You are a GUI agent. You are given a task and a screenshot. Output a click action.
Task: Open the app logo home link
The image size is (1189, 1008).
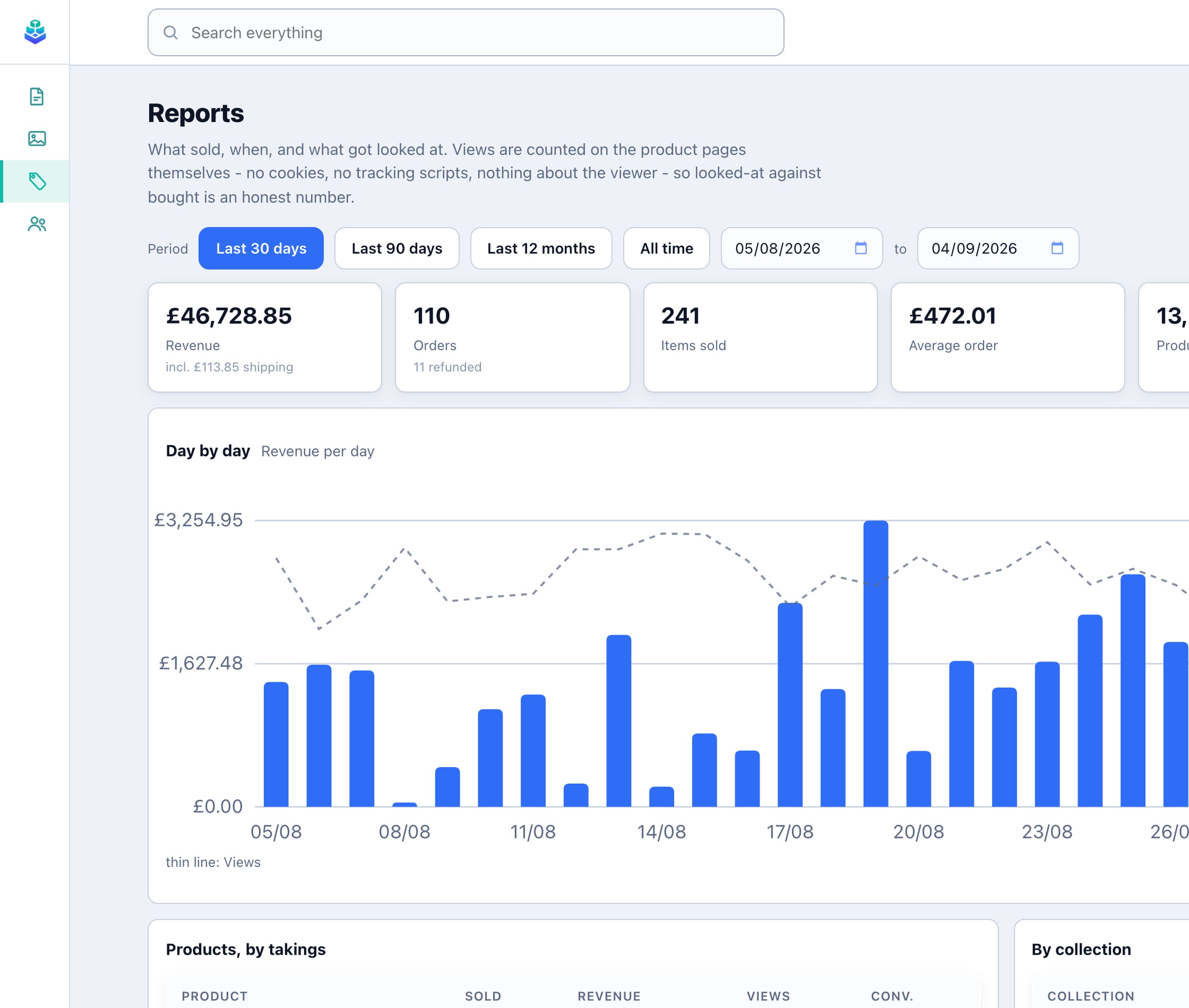(35, 32)
